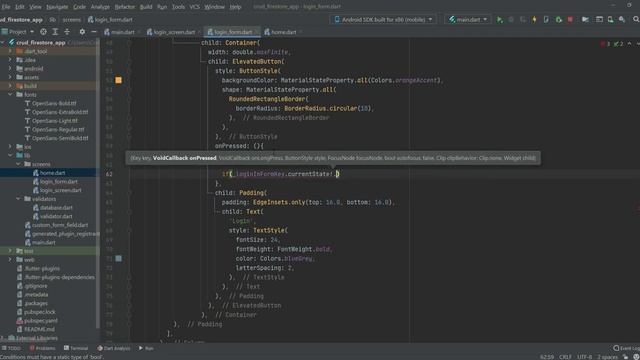Open Search Everywhere magnifier icon
Viewport: 640px width, 360px height.
[x=636, y=20]
